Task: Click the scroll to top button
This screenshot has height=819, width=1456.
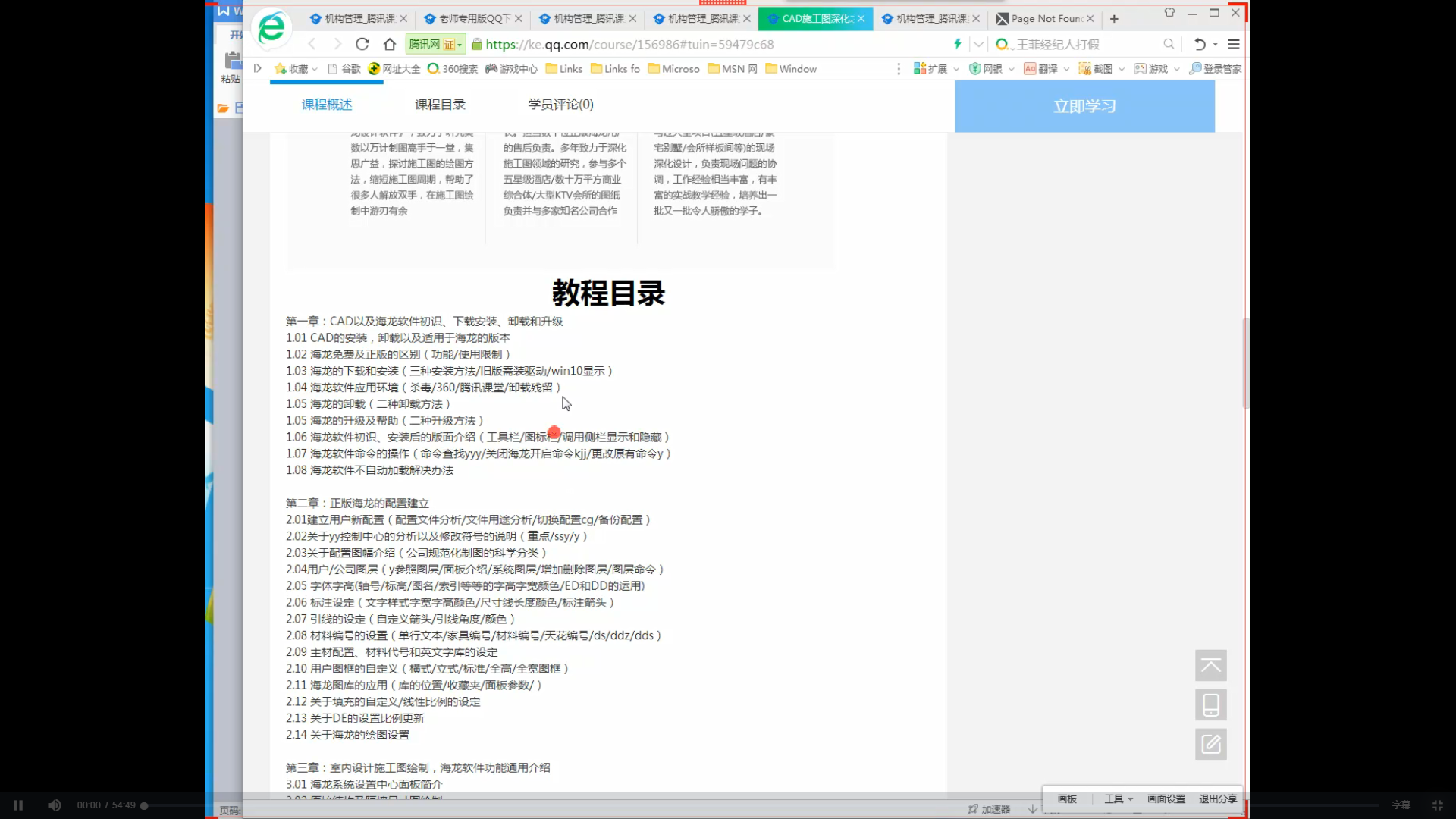Action: tap(1211, 665)
